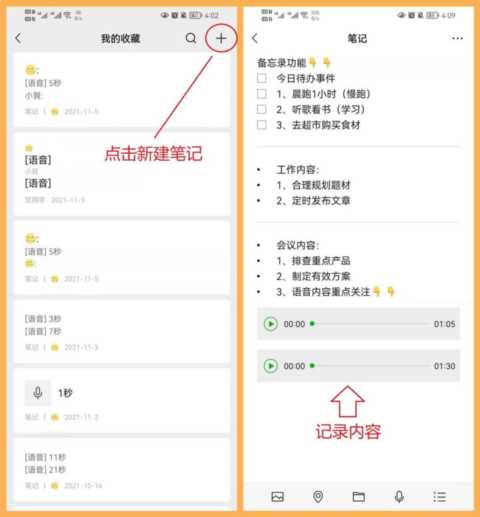This screenshot has width=480, height=517.
Task: Mark 去超市购买食材 as done
Action: point(262,125)
